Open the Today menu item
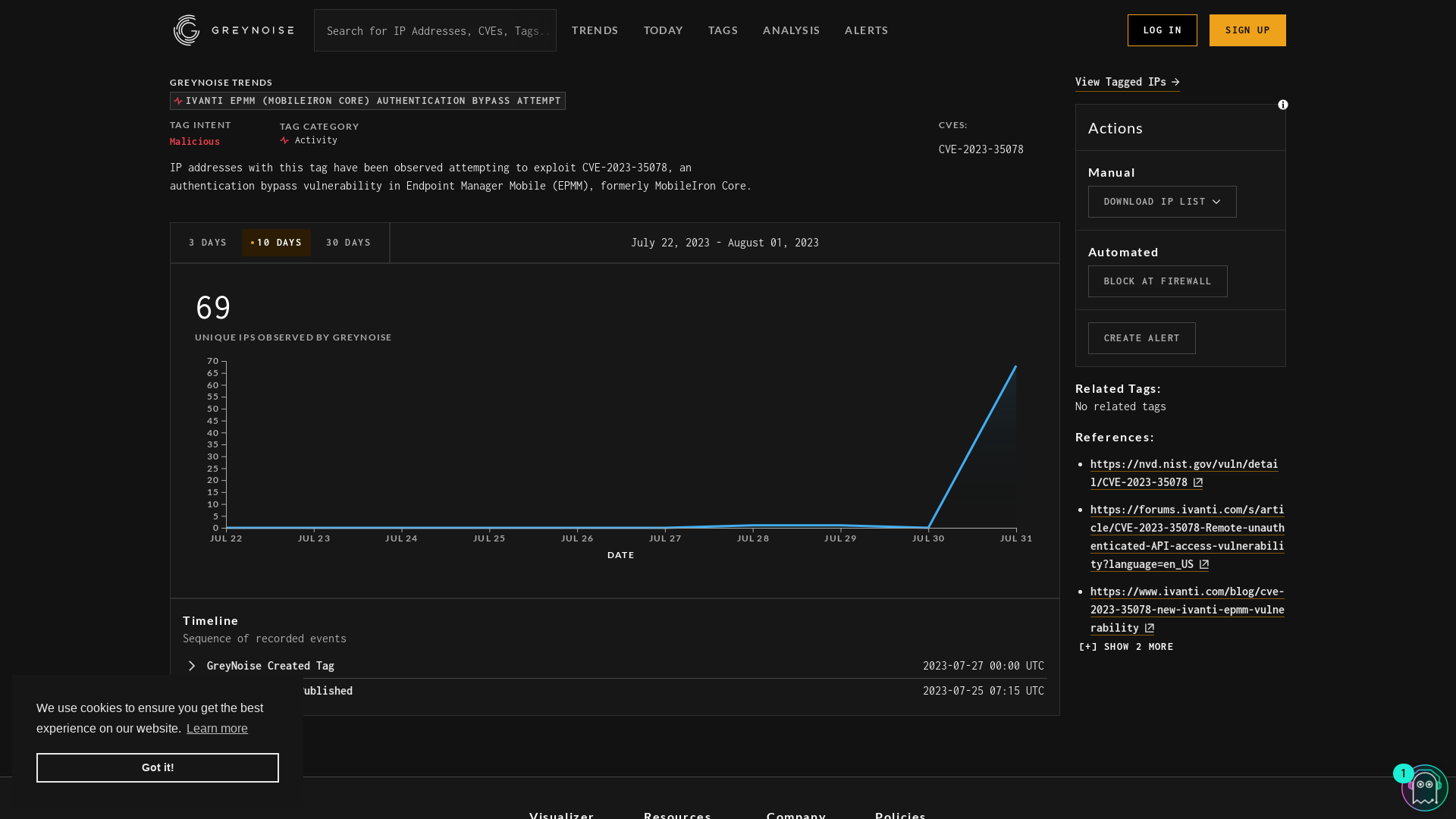The width and height of the screenshot is (1456, 819). [664, 30]
